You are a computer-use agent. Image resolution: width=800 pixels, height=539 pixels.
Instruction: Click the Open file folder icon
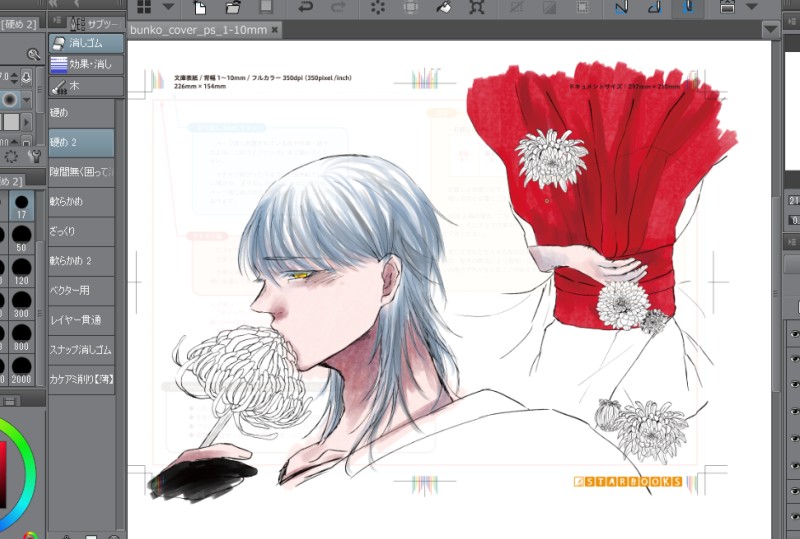click(233, 7)
